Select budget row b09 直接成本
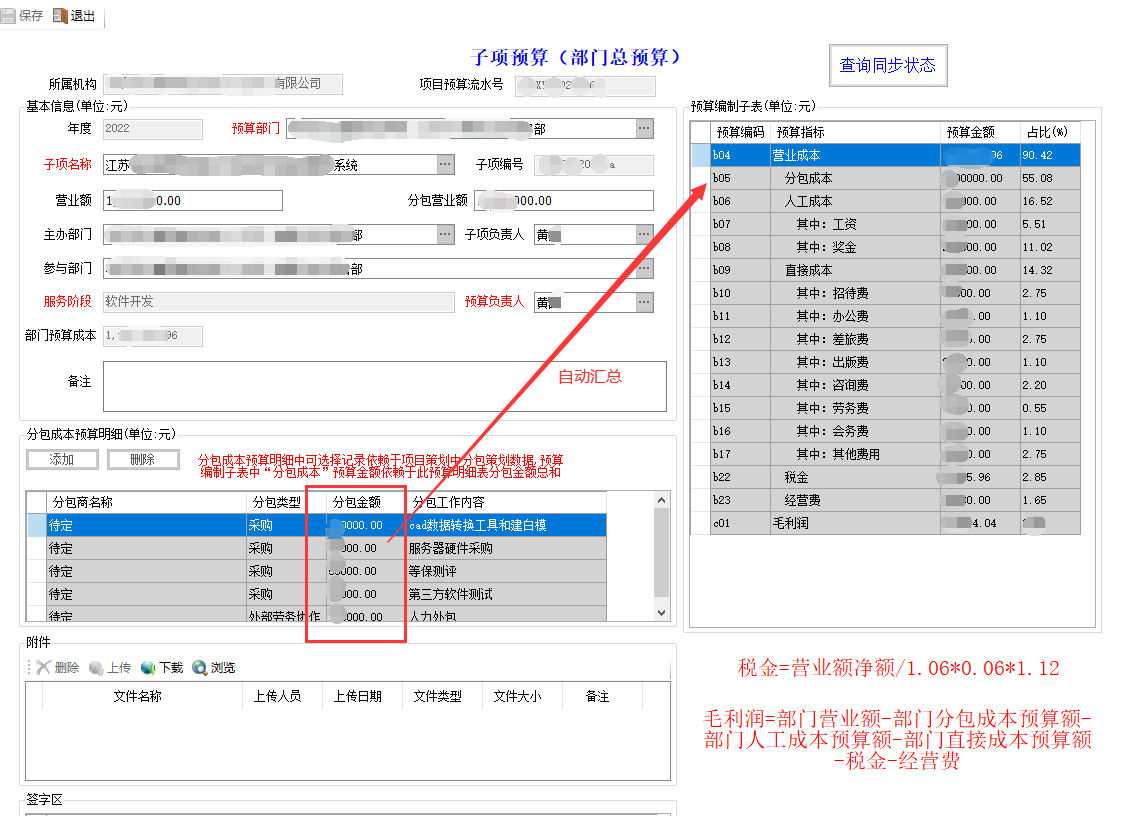Image resolution: width=1129 pixels, height=816 pixels. point(886,270)
